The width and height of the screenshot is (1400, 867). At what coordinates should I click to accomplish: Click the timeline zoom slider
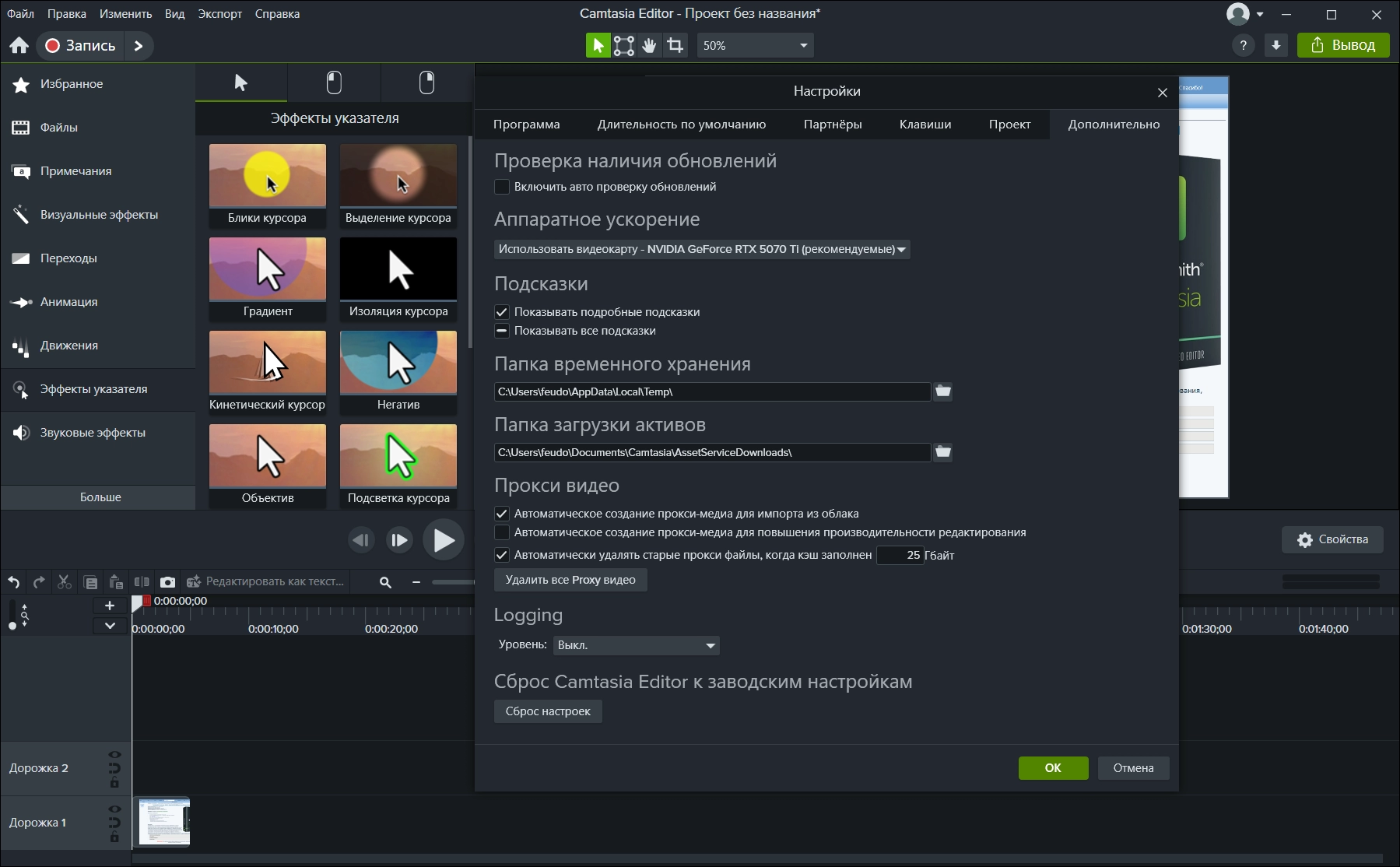(453, 582)
